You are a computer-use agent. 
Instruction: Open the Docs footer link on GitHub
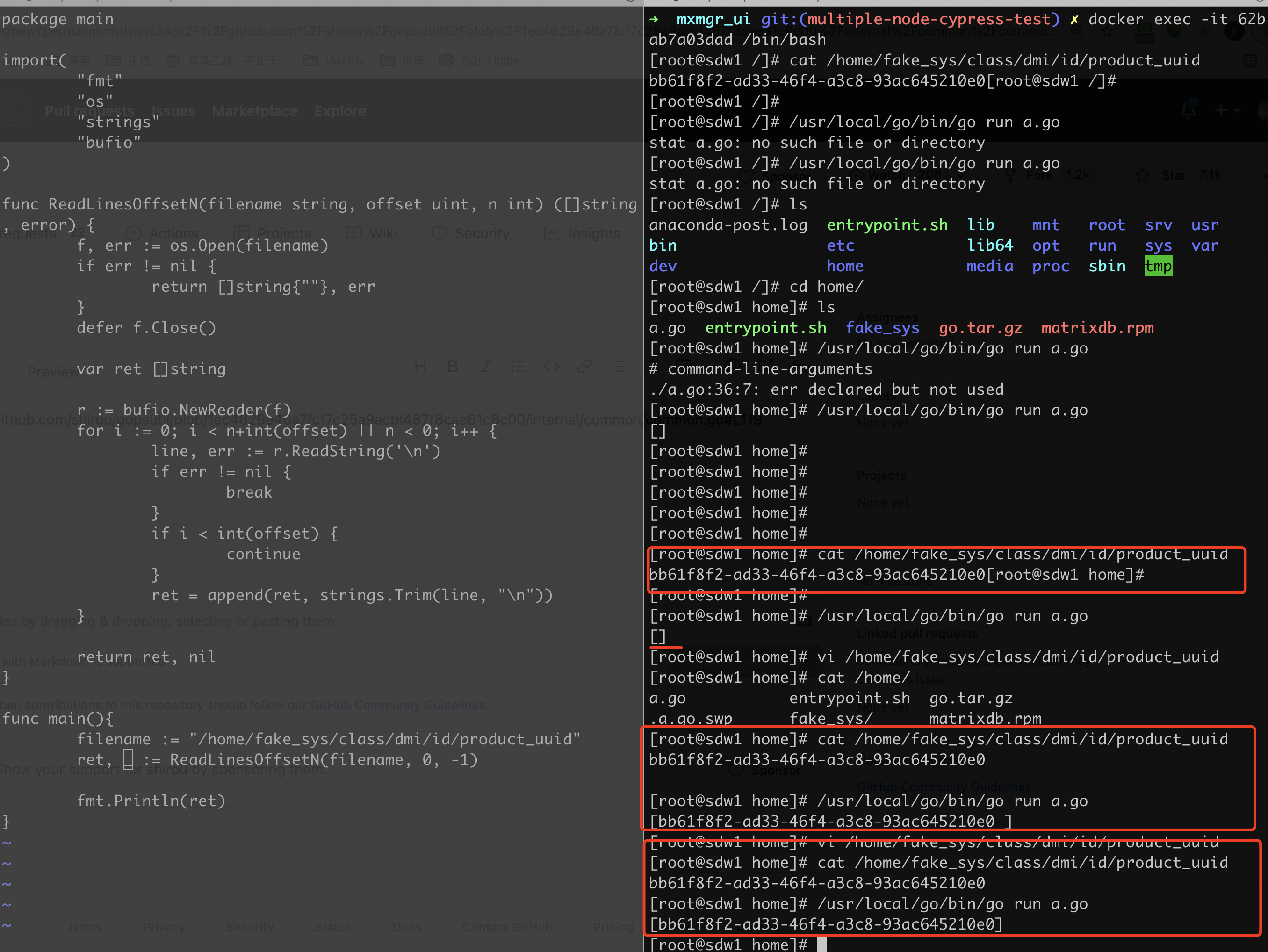[x=407, y=927]
